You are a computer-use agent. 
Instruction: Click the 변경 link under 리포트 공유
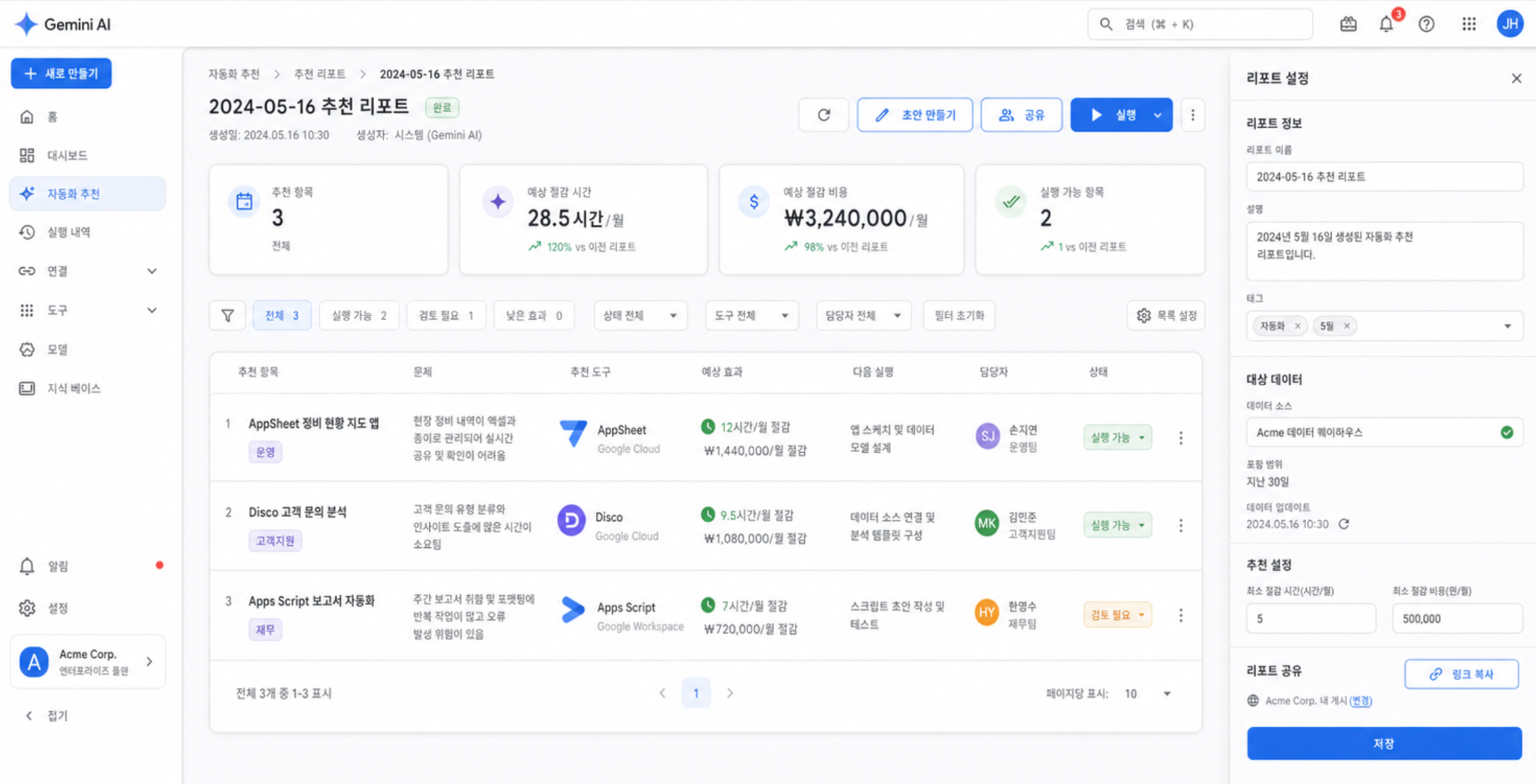[1360, 701]
